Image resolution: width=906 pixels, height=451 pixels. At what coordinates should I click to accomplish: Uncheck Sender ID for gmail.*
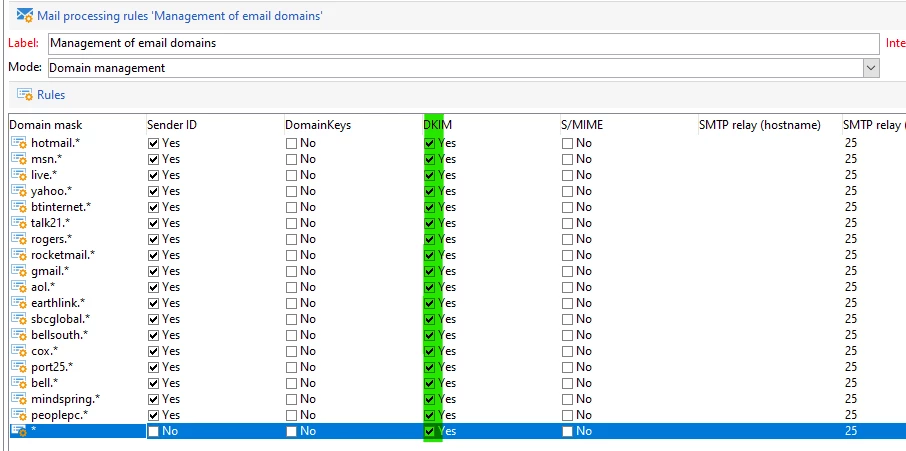[x=153, y=271]
